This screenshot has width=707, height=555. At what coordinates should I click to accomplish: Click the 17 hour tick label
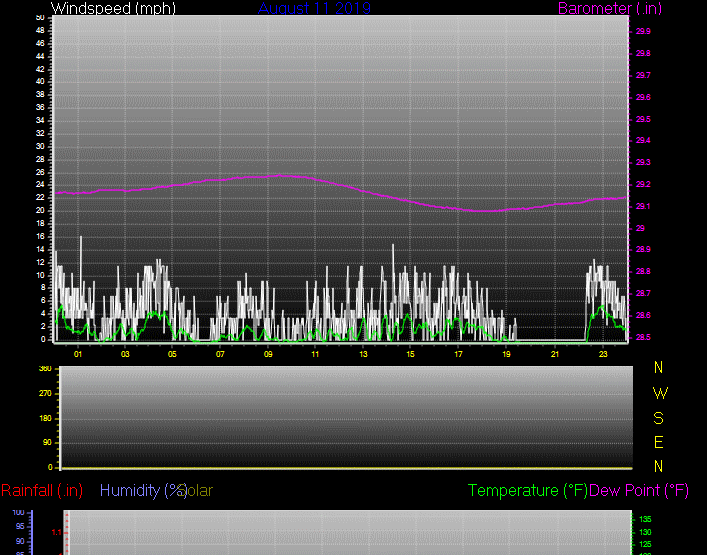click(x=459, y=354)
